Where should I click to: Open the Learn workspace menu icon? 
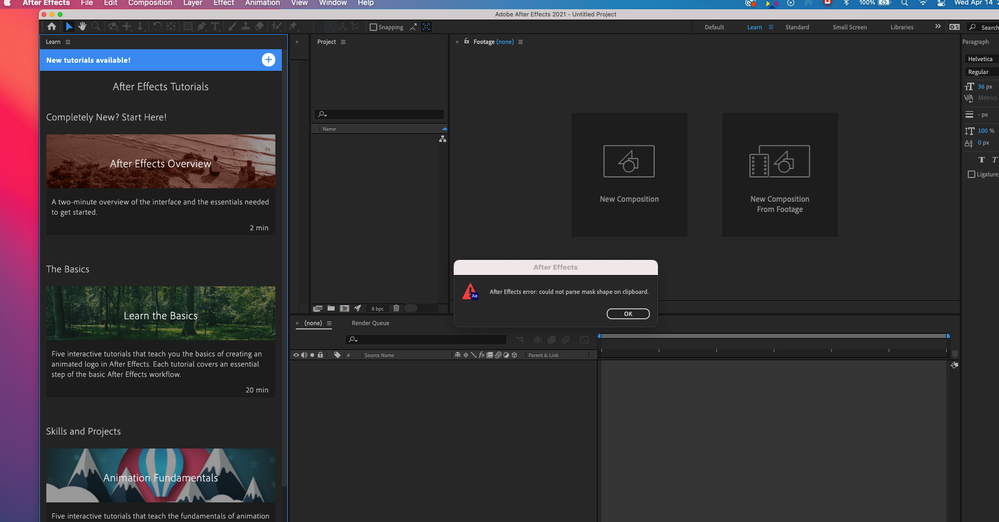point(771,27)
